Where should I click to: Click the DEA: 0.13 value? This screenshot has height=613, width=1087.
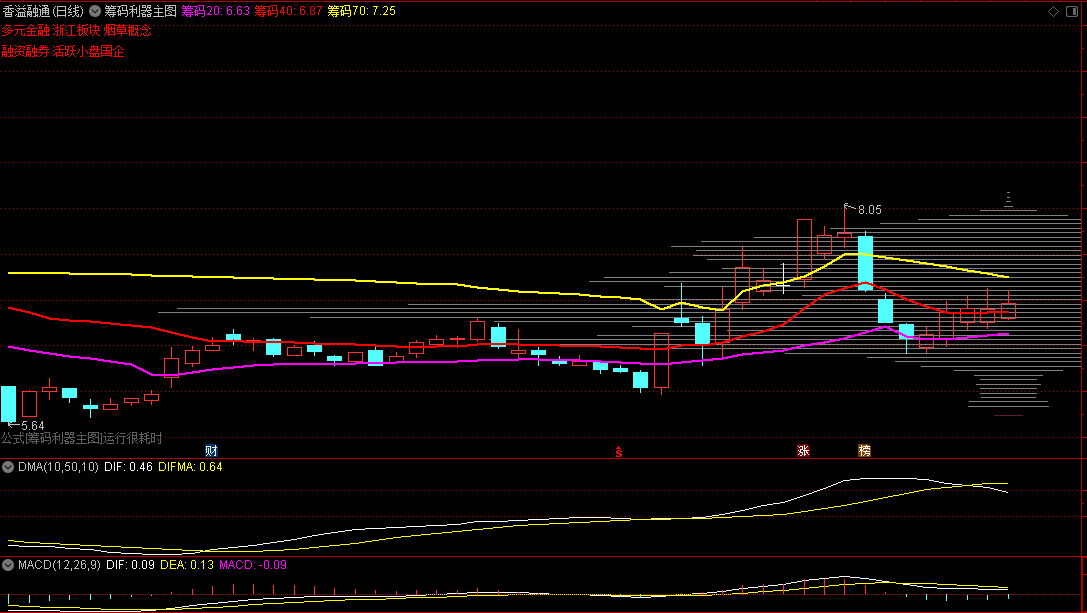[x=187, y=565]
